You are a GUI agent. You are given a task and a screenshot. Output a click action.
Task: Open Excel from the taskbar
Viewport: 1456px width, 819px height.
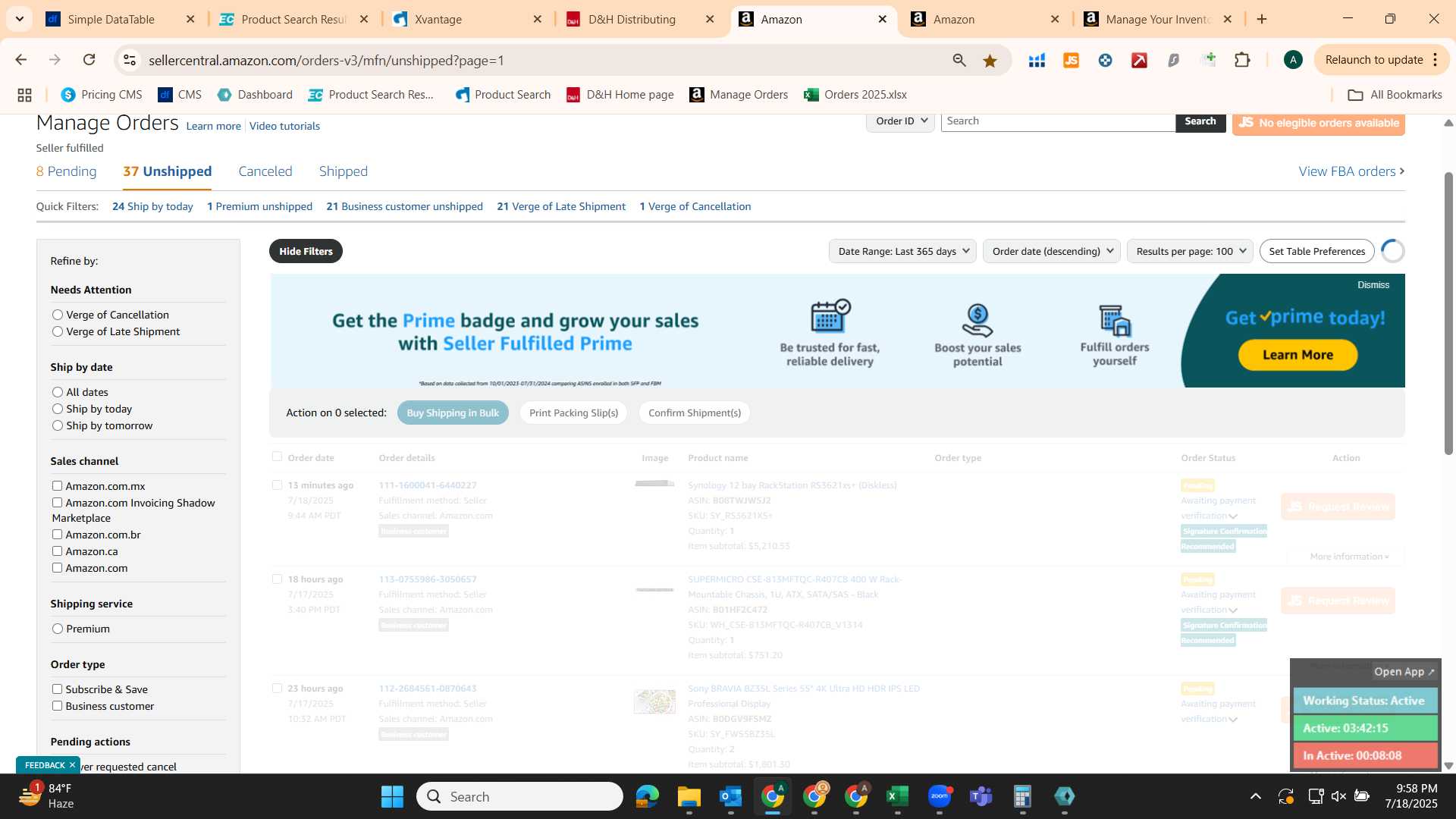coord(897,796)
